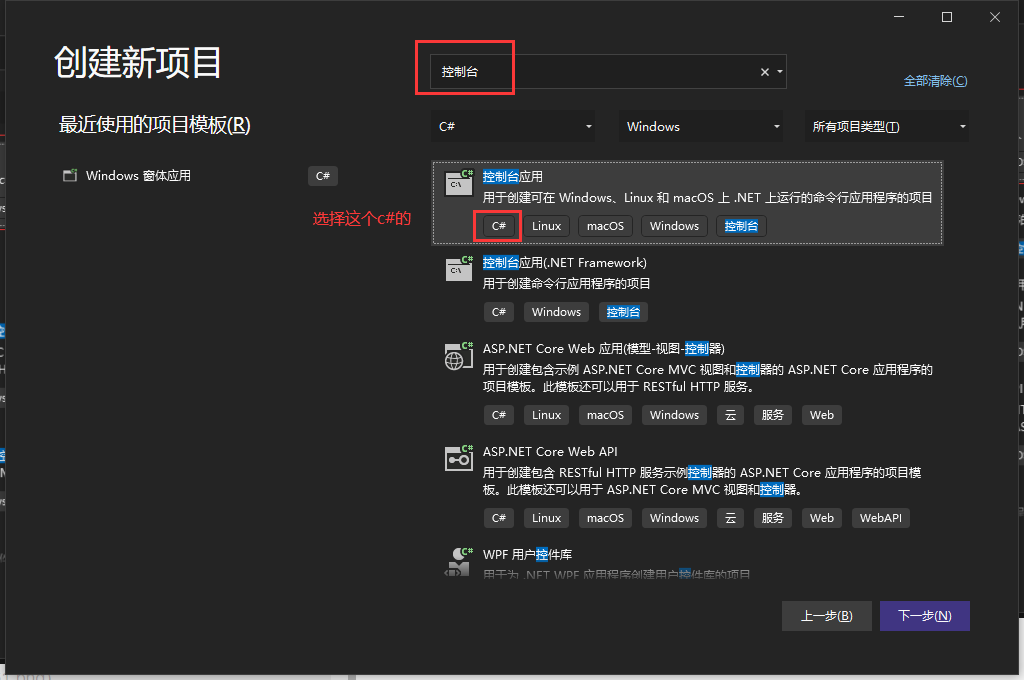Click the 控制台应用 template icon

point(458,183)
